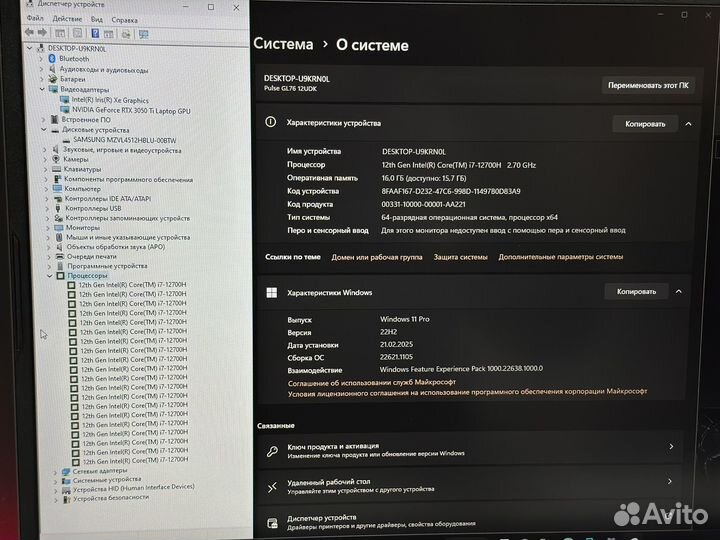Image resolution: width=720 pixels, height=540 pixels.
Task: Click the blue Help question mark toolbar icon
Action: 95,33
